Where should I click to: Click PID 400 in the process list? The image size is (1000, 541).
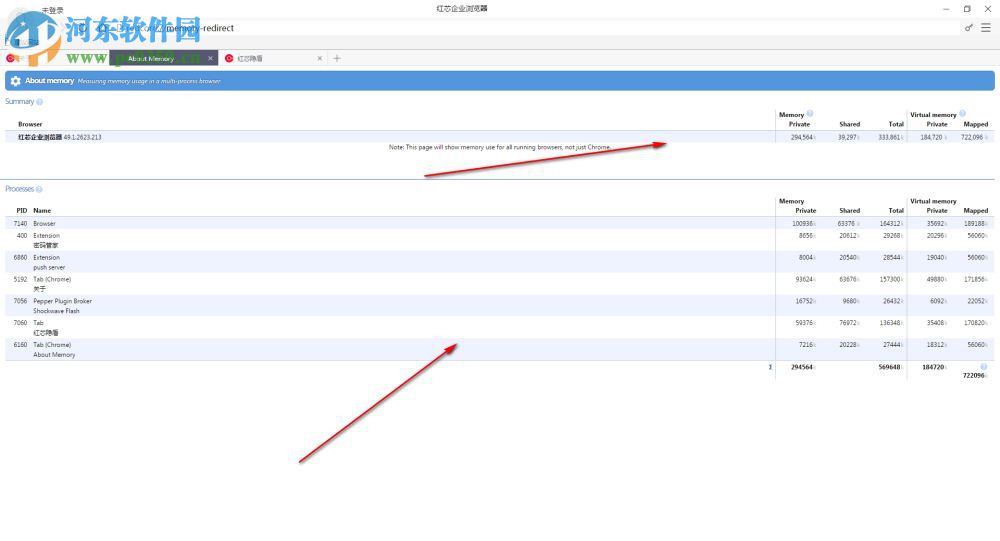[x=22, y=235]
